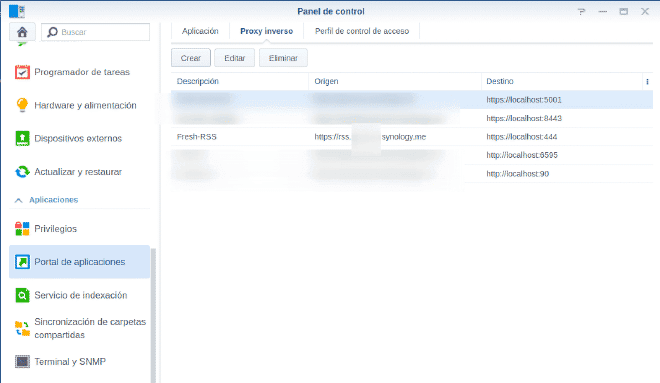Open Sincronización de carpetas compartidas

tap(80, 328)
